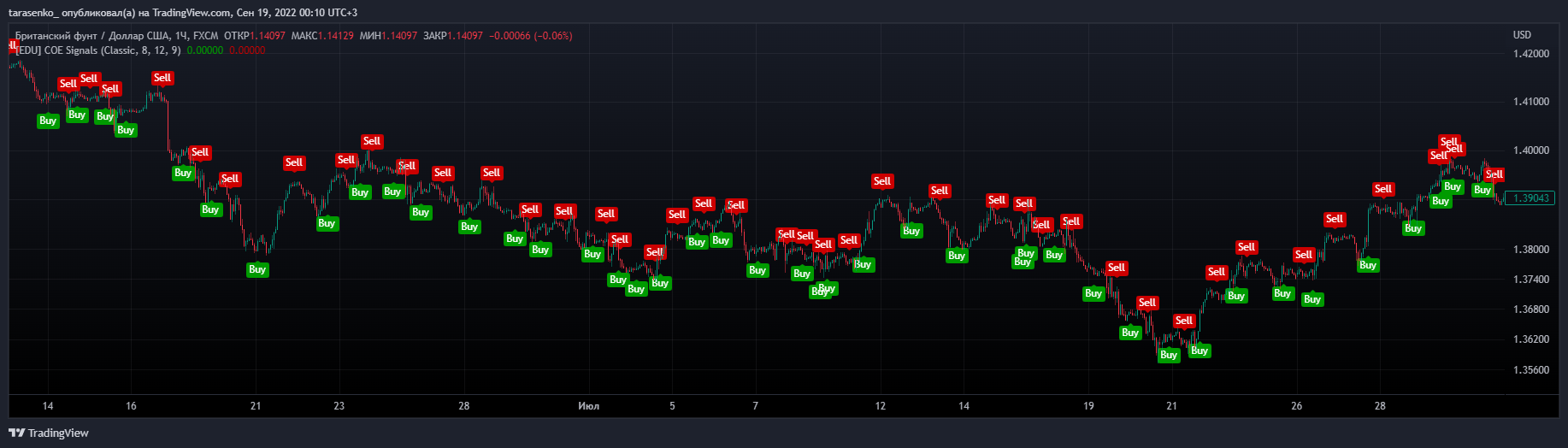1568x448 pixels.
Task: Click the МИН low value 1.14097
Action: (x=399, y=36)
